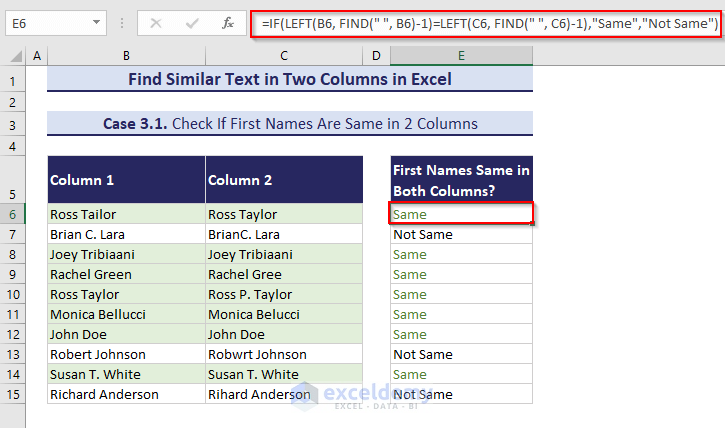Click cell containing Robwrt Johnson

[x=284, y=354]
